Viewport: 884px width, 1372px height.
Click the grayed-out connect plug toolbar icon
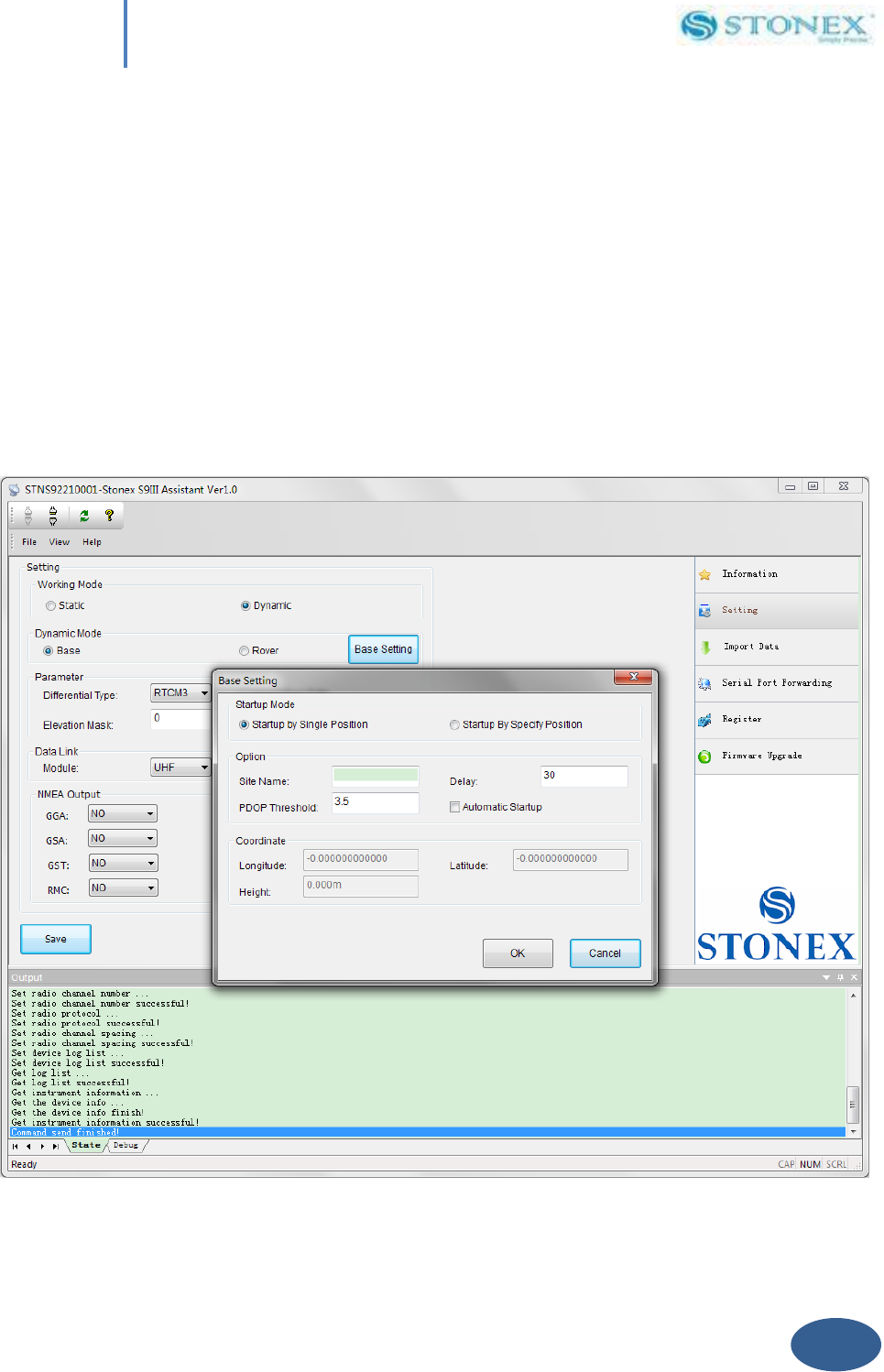pyautogui.click(x=28, y=516)
